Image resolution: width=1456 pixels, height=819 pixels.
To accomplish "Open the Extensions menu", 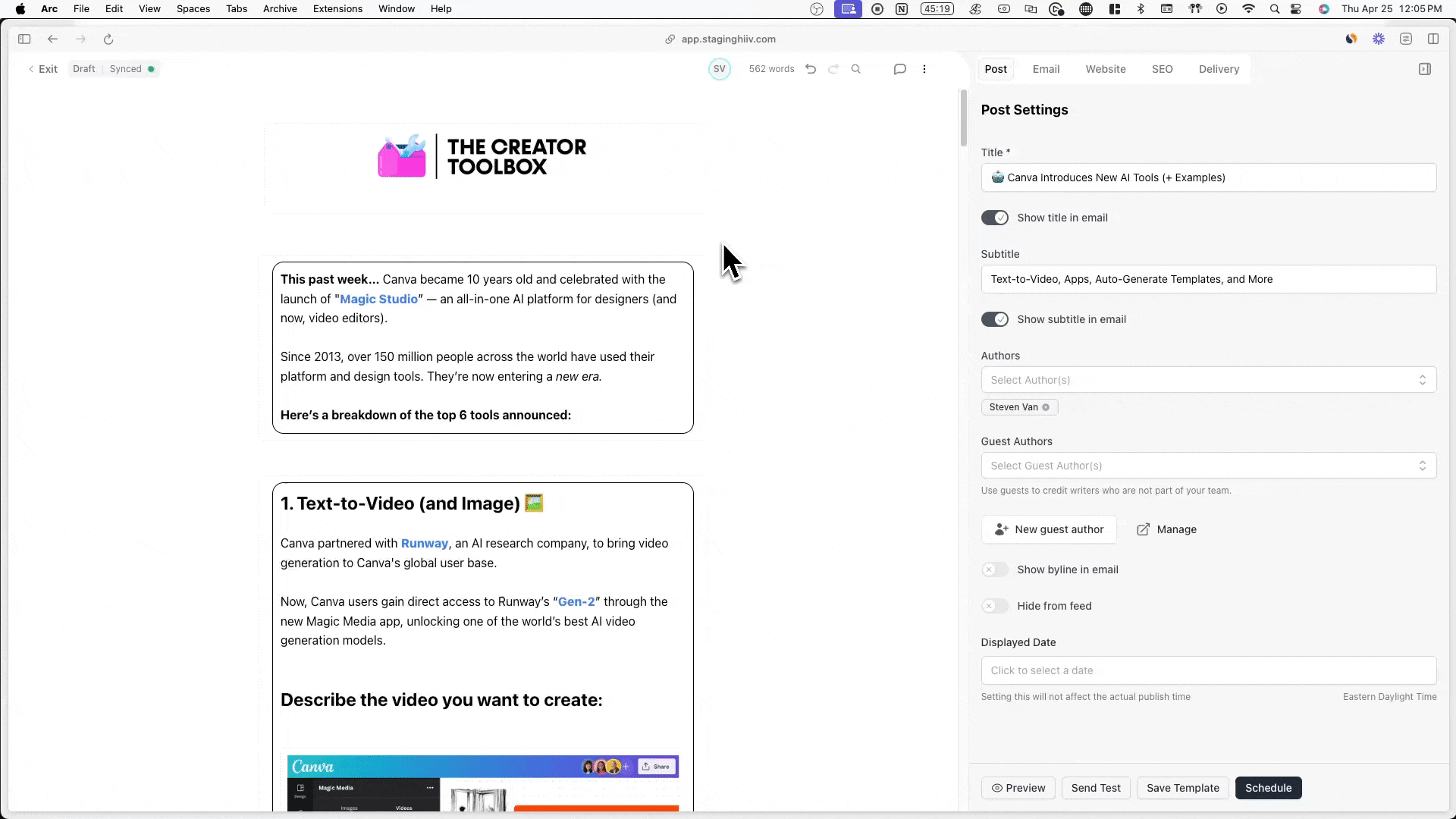I will pyautogui.click(x=337, y=9).
